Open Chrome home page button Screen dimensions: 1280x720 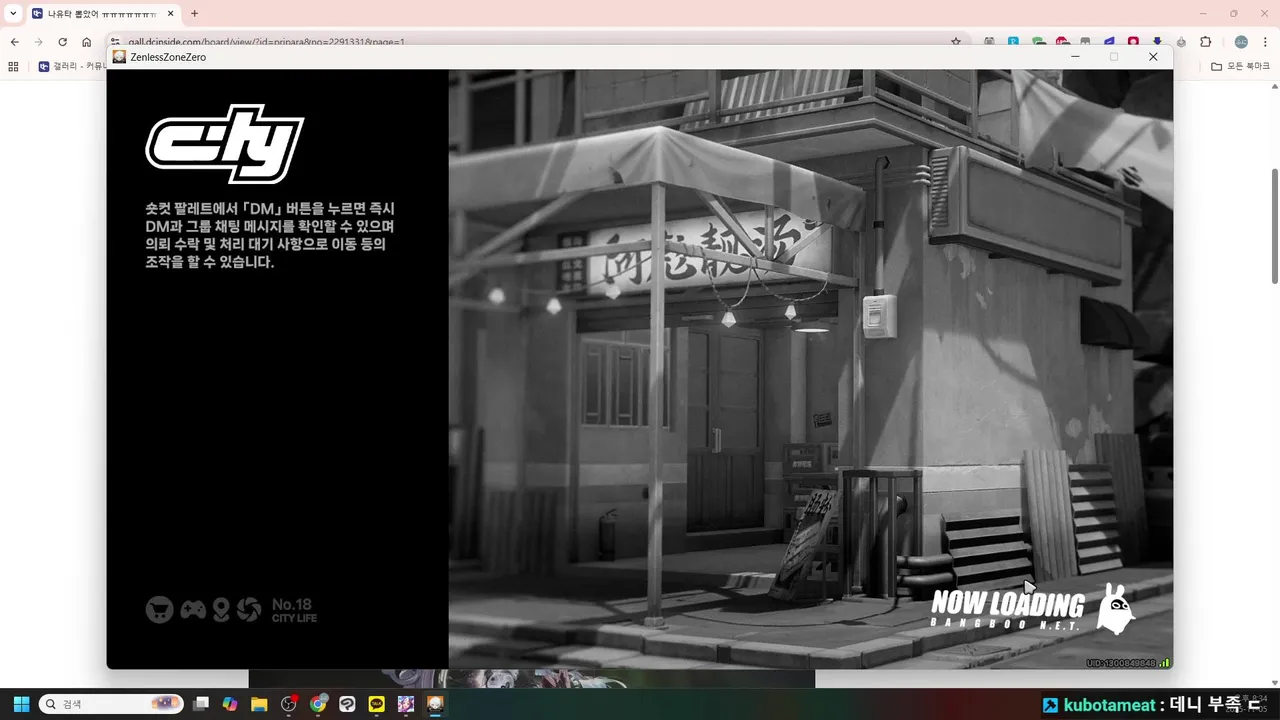[86, 42]
